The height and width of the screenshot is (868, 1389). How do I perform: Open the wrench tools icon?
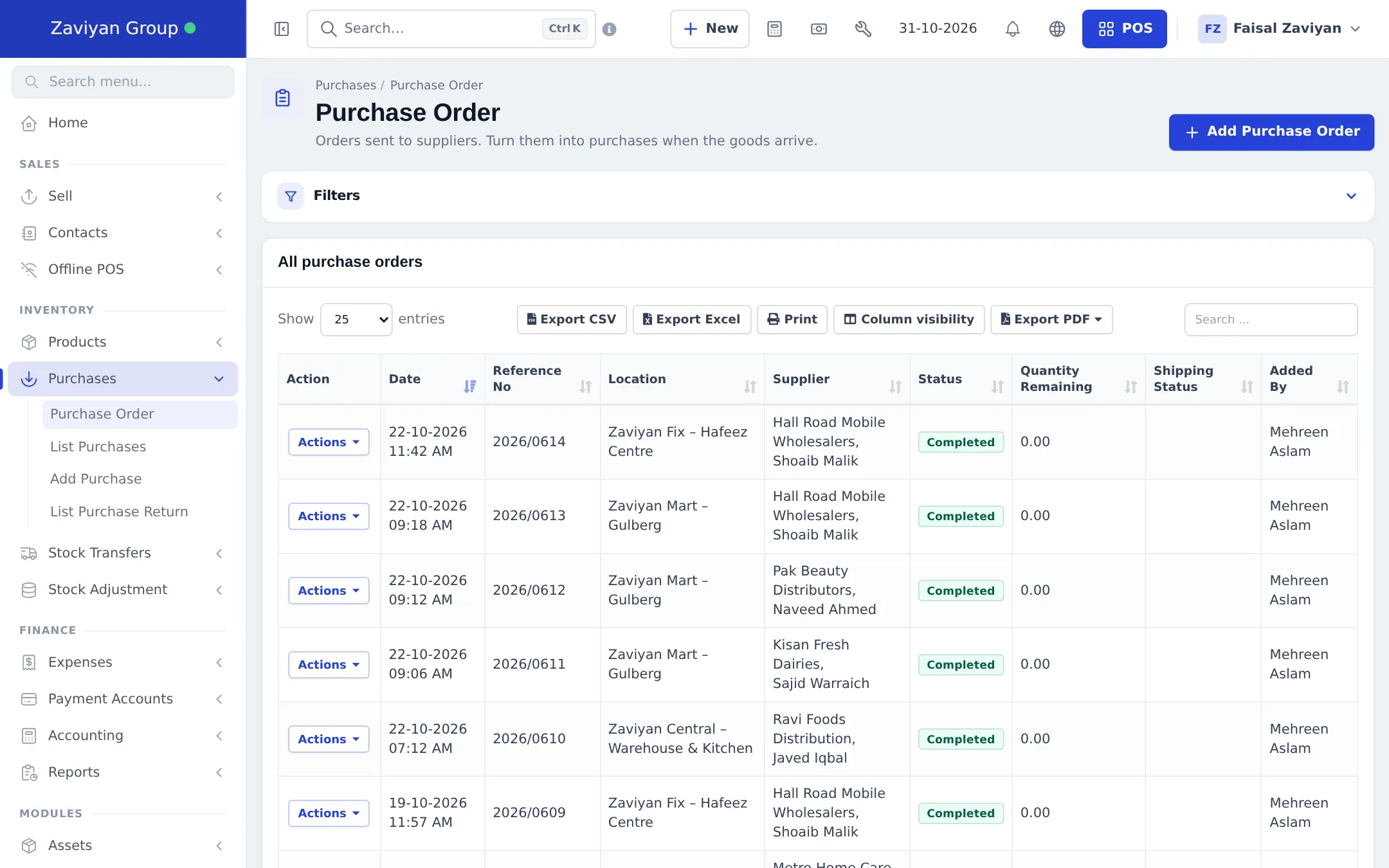[x=863, y=29]
